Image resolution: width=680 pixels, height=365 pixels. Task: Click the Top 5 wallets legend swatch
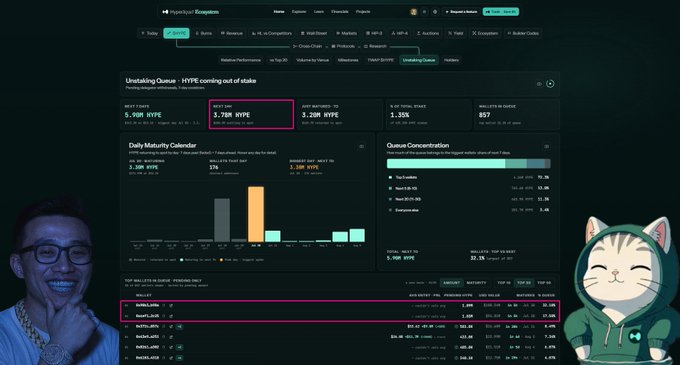[390, 177]
